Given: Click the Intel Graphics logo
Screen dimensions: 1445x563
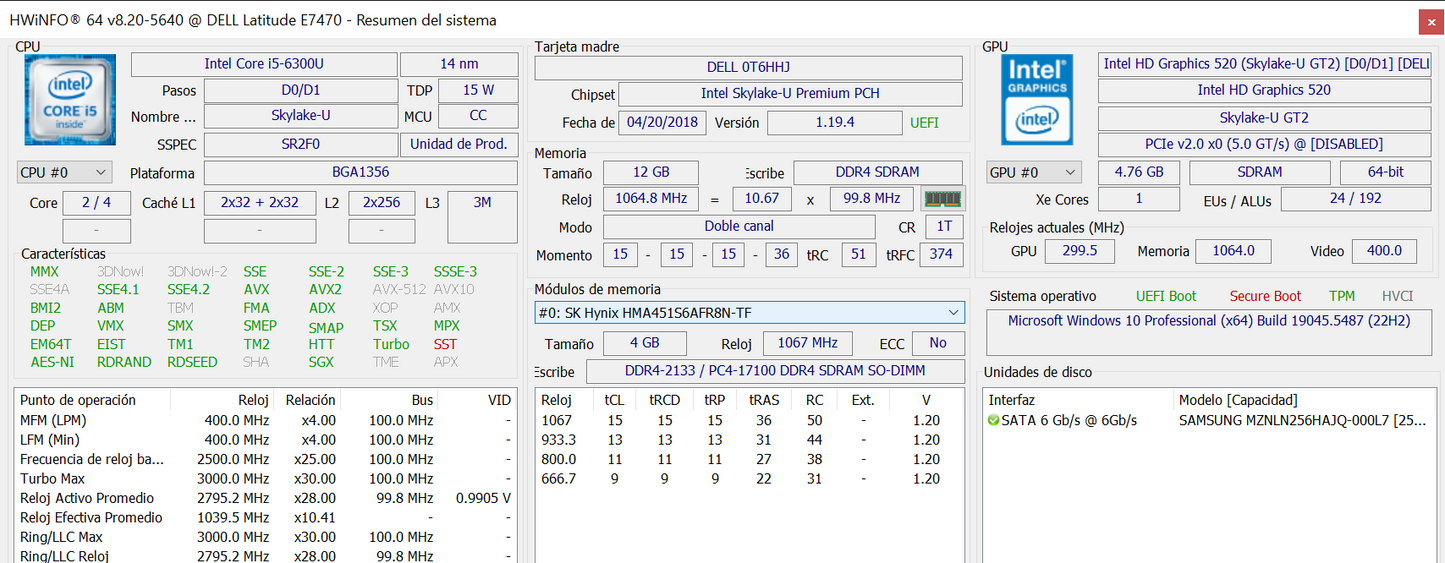Looking at the screenshot, I should pos(1037,99).
